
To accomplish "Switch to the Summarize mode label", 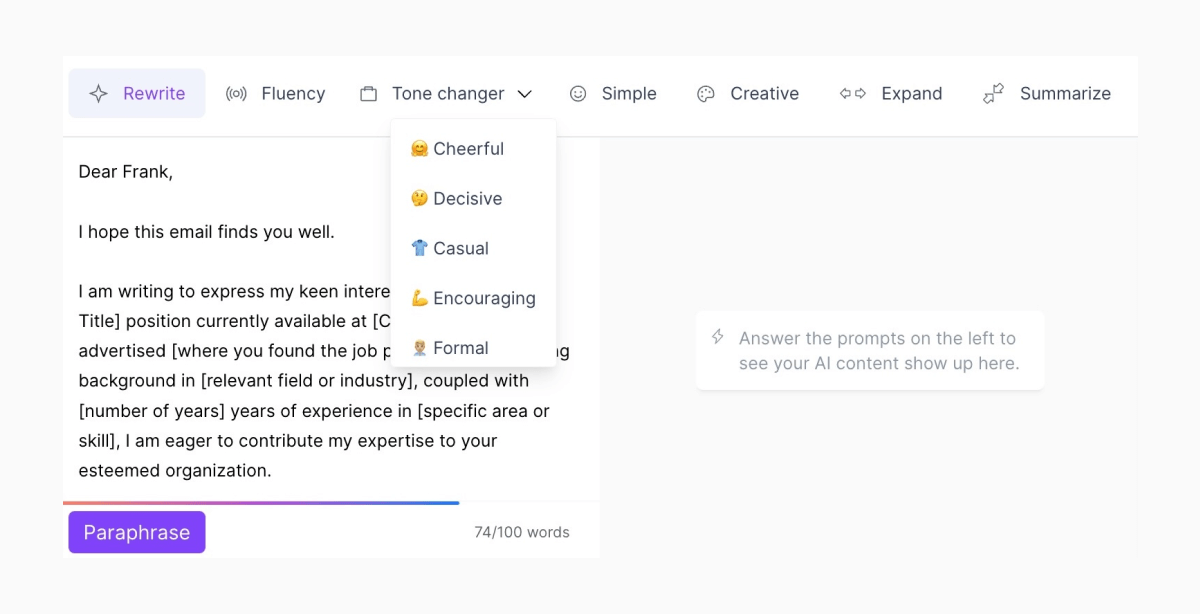I will [1065, 94].
